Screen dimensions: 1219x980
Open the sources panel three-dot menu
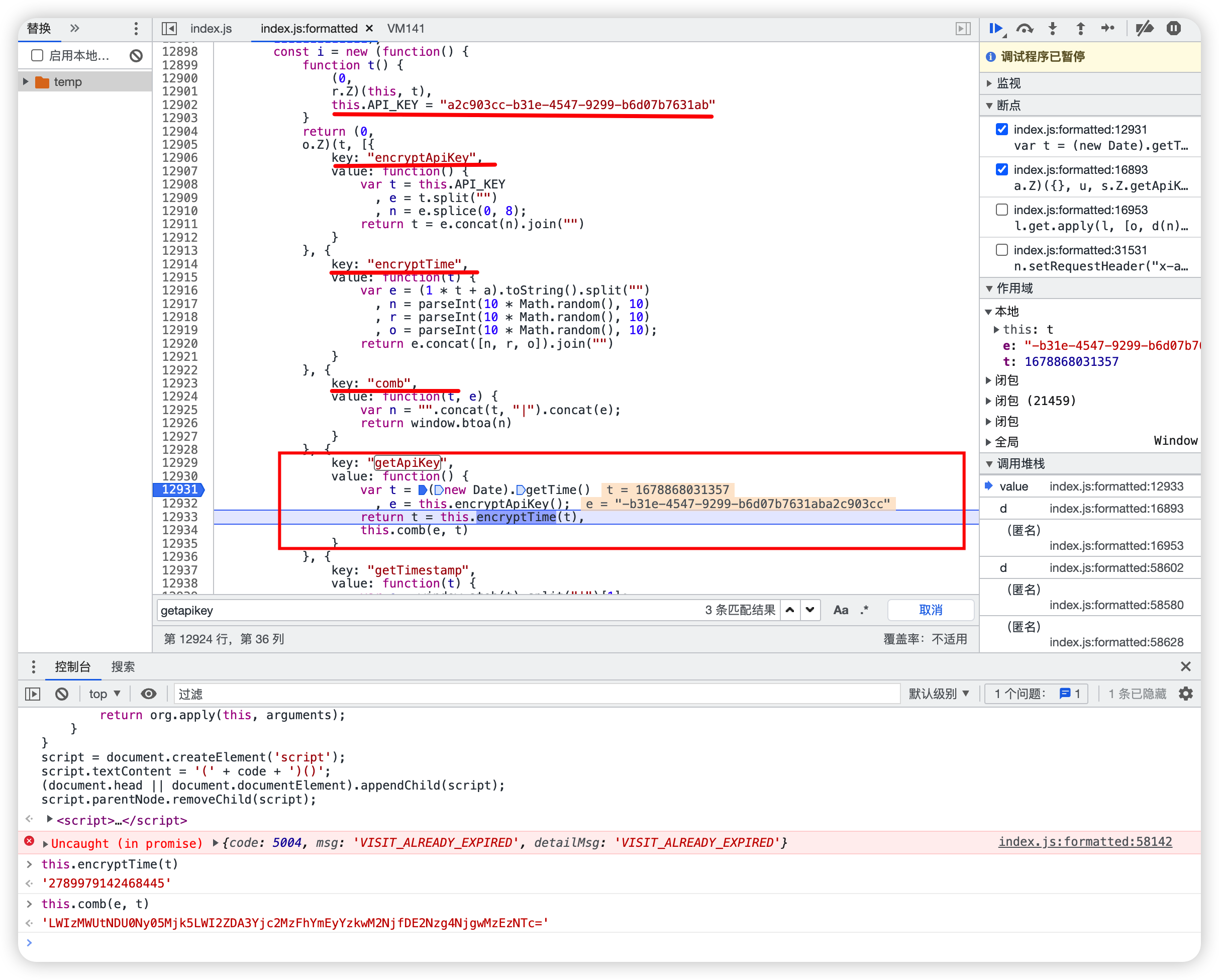point(136,28)
